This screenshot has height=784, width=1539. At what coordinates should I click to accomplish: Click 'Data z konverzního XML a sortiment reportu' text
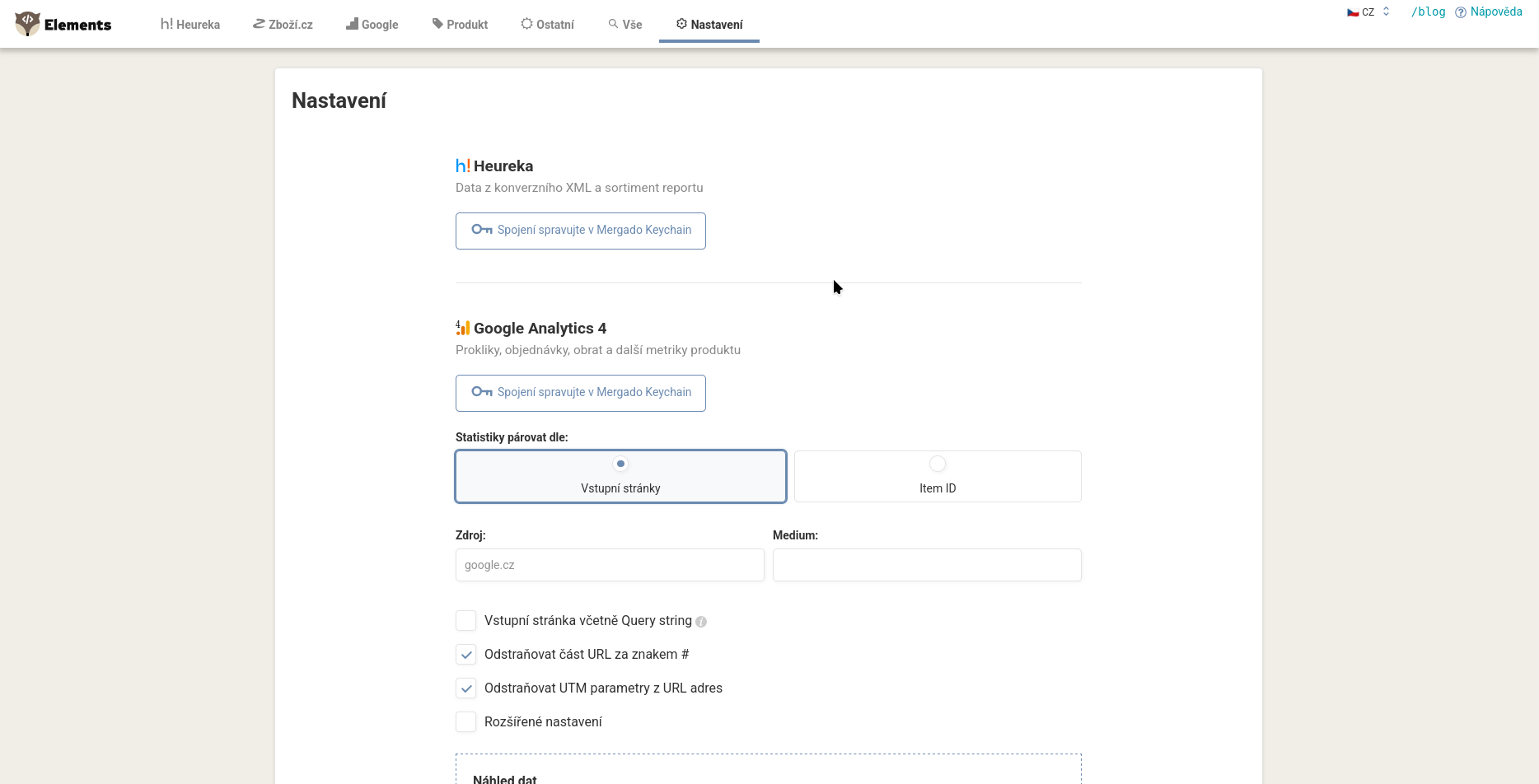click(579, 188)
